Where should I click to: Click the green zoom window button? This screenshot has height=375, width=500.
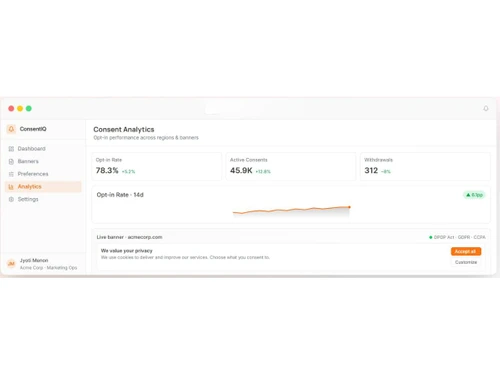pos(29,108)
